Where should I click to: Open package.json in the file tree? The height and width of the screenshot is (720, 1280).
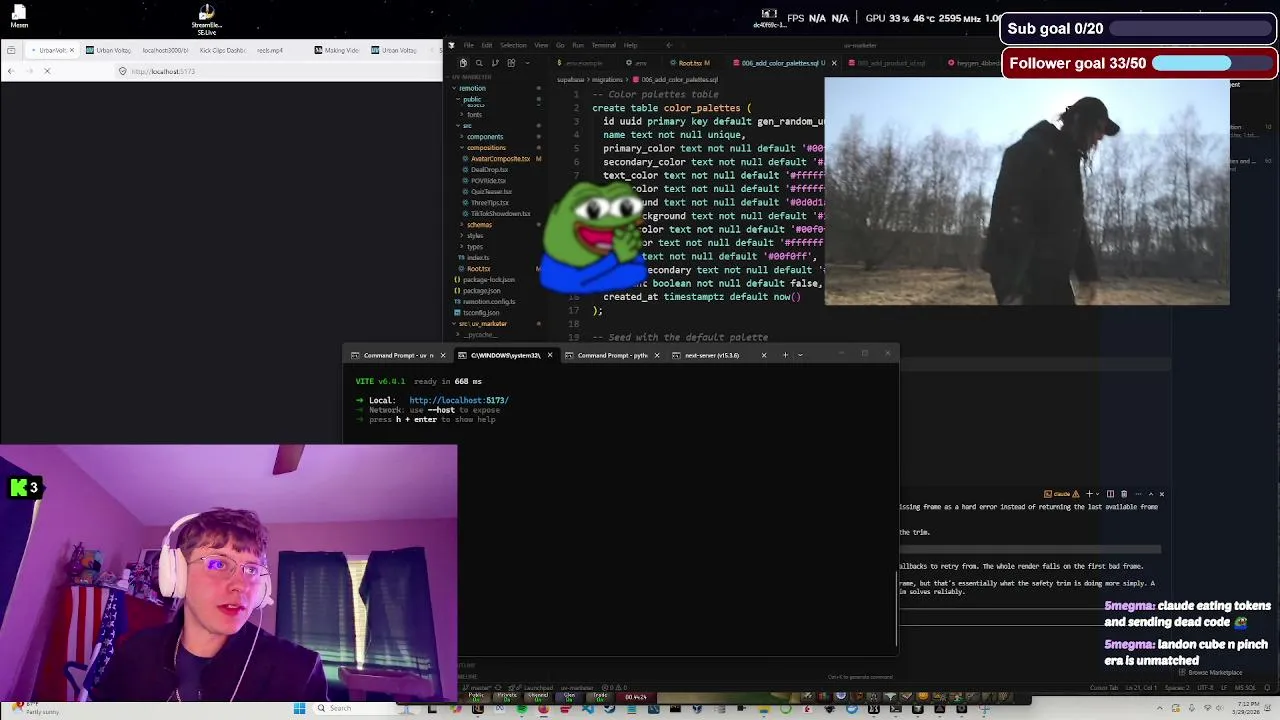click(x=481, y=291)
